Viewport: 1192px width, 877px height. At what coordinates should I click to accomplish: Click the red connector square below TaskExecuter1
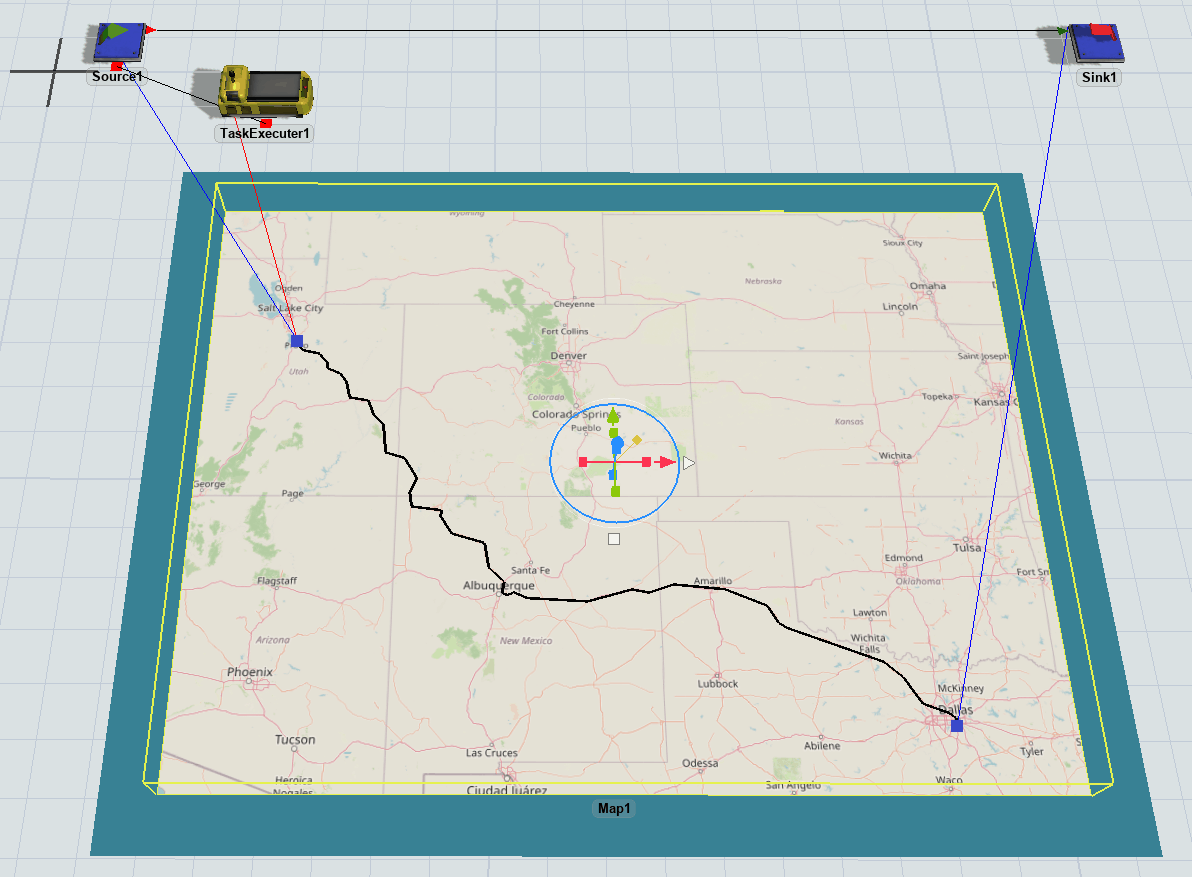[267, 122]
